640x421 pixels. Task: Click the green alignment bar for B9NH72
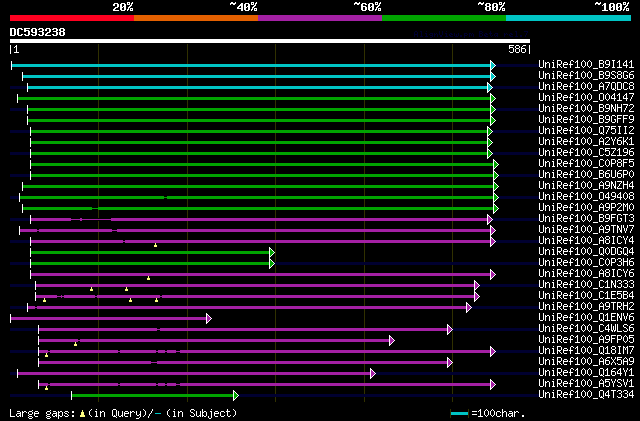259,109
